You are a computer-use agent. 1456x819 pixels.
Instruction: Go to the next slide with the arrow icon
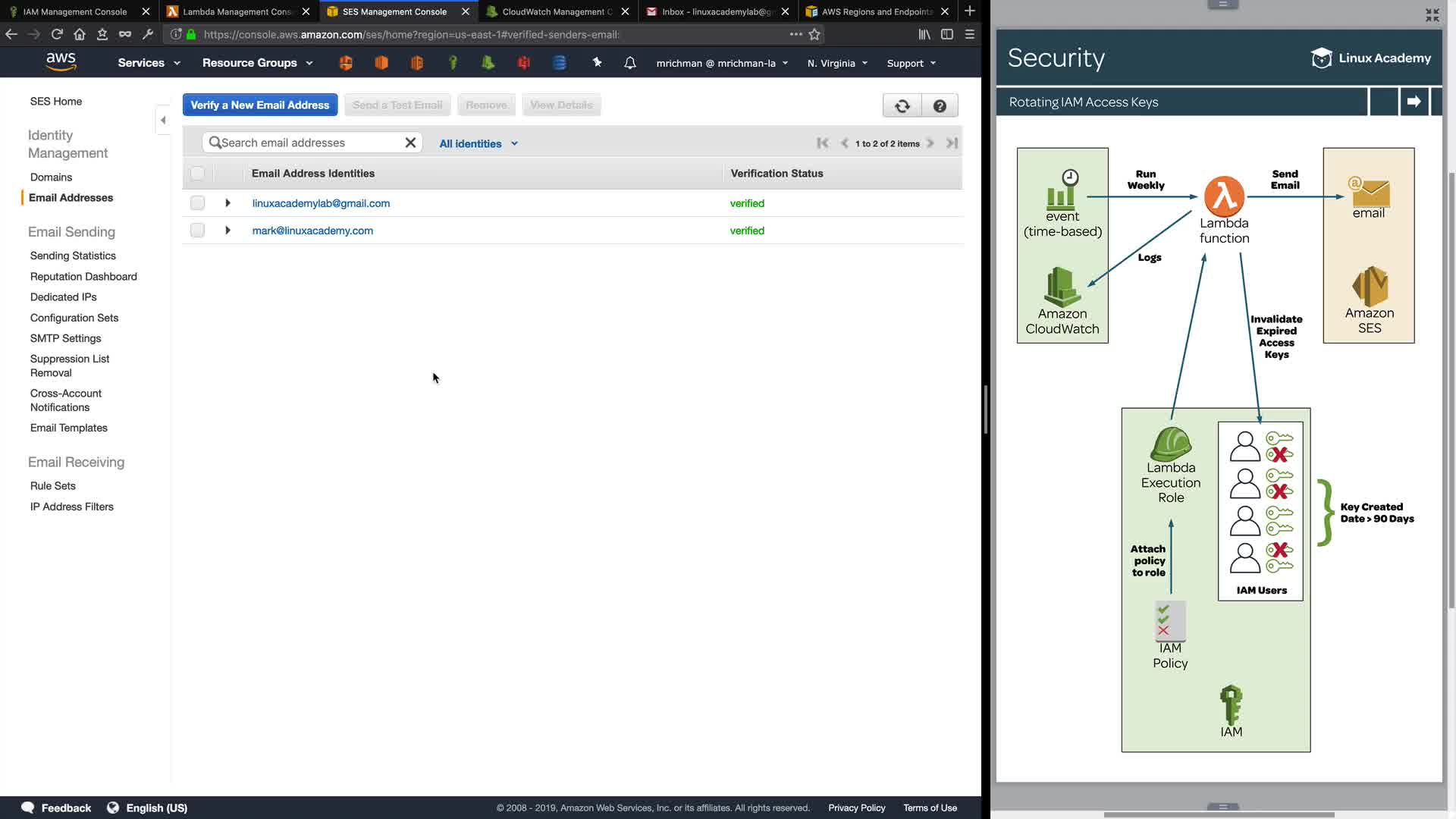click(x=1414, y=102)
